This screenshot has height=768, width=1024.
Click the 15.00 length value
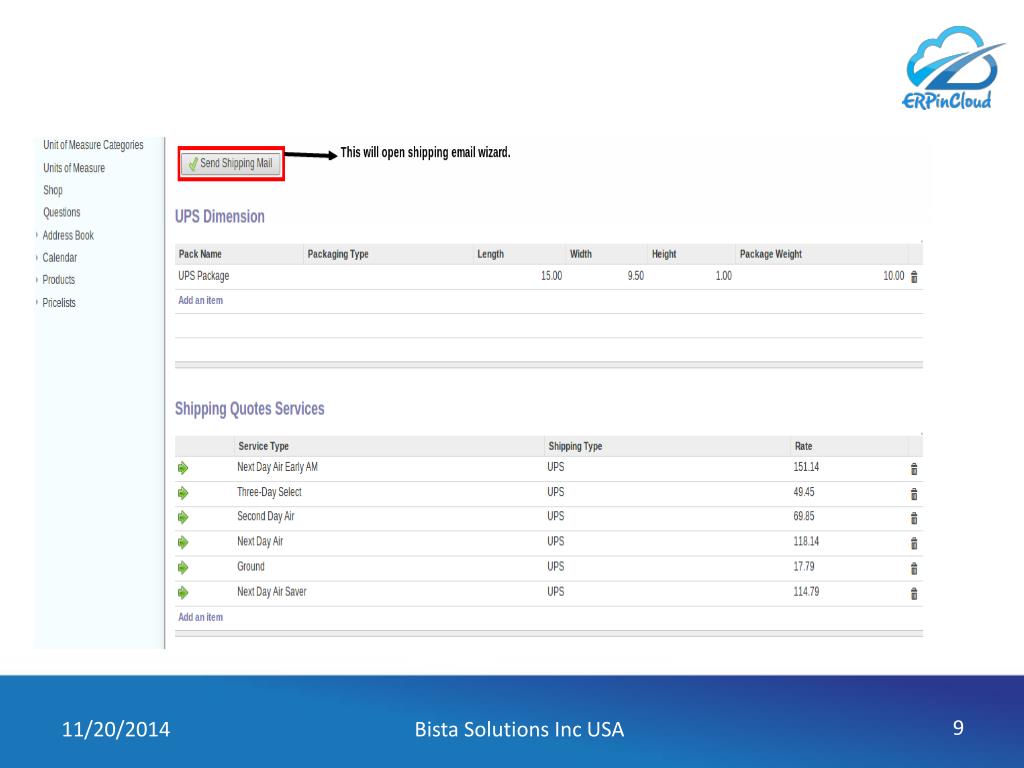pyautogui.click(x=551, y=276)
